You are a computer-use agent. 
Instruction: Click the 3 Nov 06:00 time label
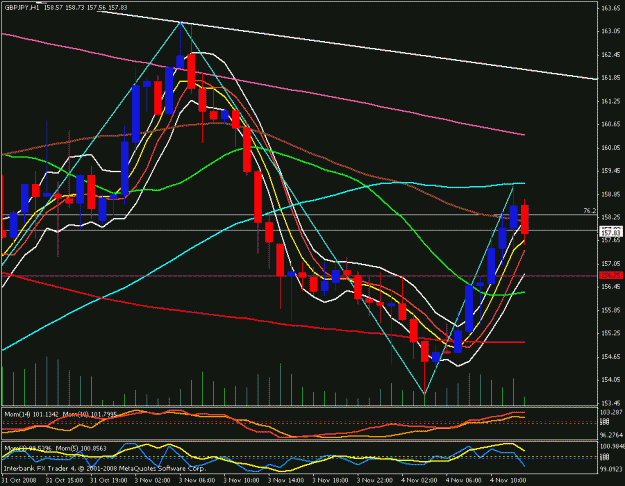[x=197, y=480]
